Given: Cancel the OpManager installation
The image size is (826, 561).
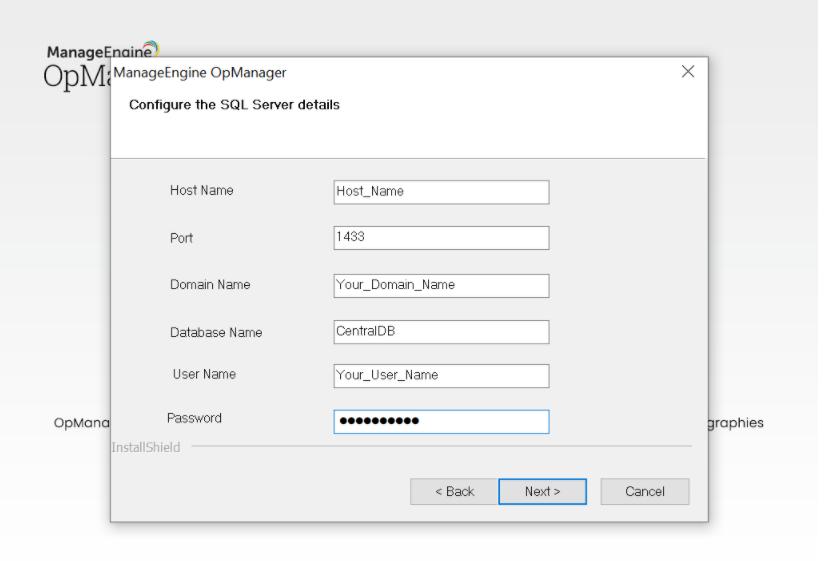Looking at the screenshot, I should point(645,491).
